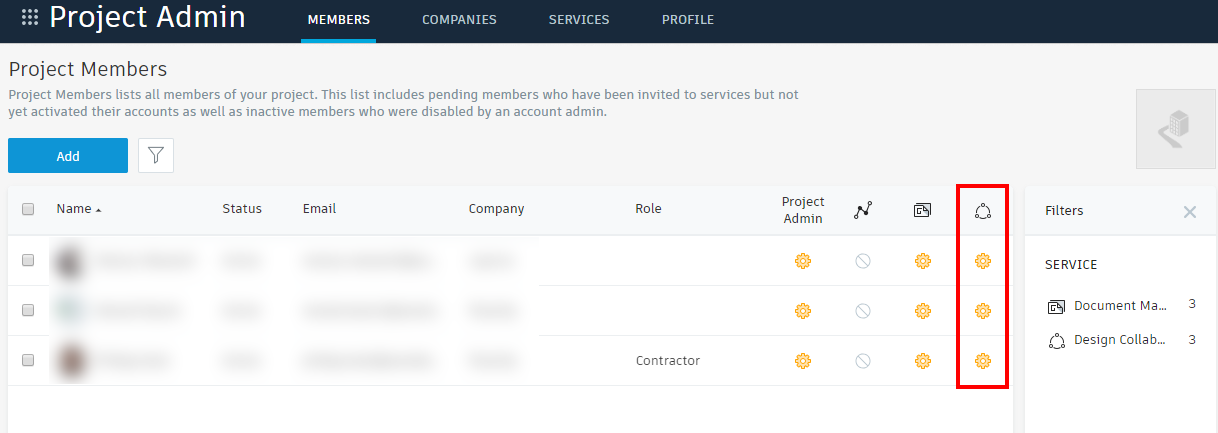Open the app switcher grid icon
Viewport: 1218px width, 433px height.
(x=30, y=17)
